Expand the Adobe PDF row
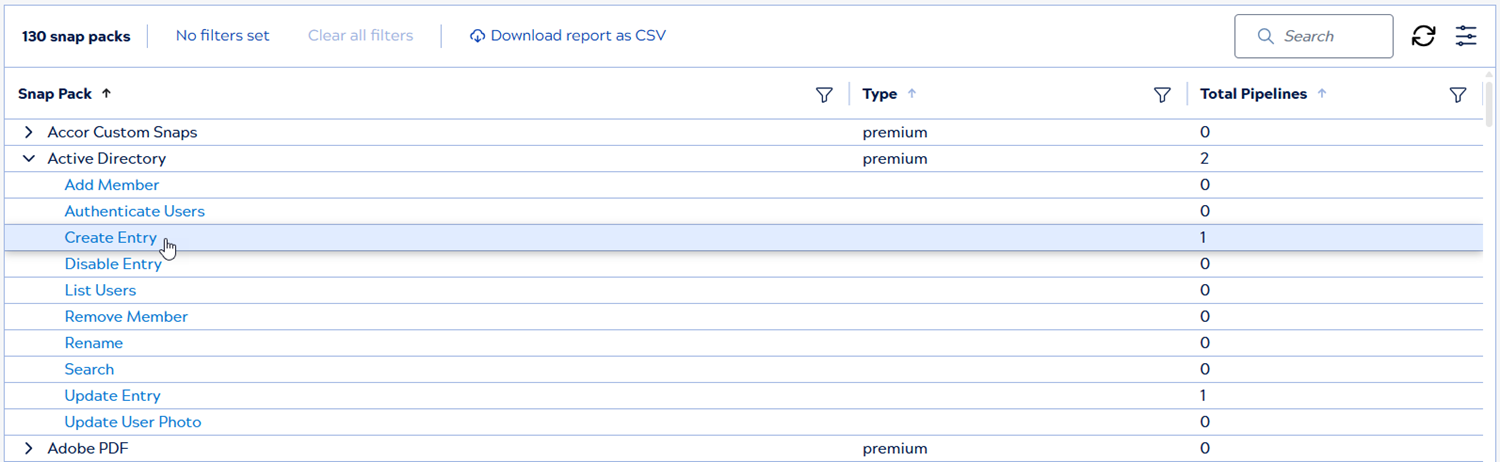 [x=28, y=449]
